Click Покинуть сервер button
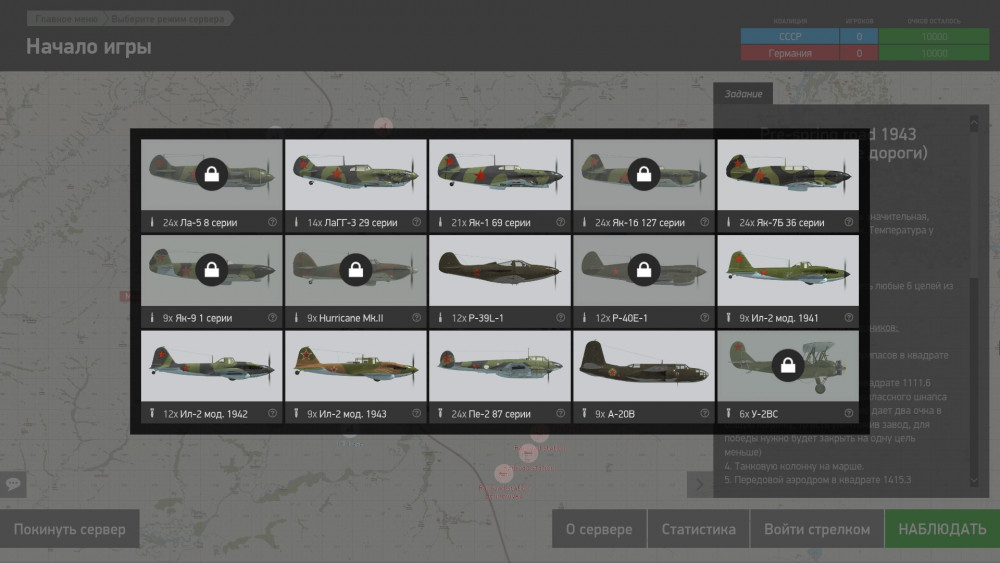Screen dimensions: 1000x563 point(70,529)
